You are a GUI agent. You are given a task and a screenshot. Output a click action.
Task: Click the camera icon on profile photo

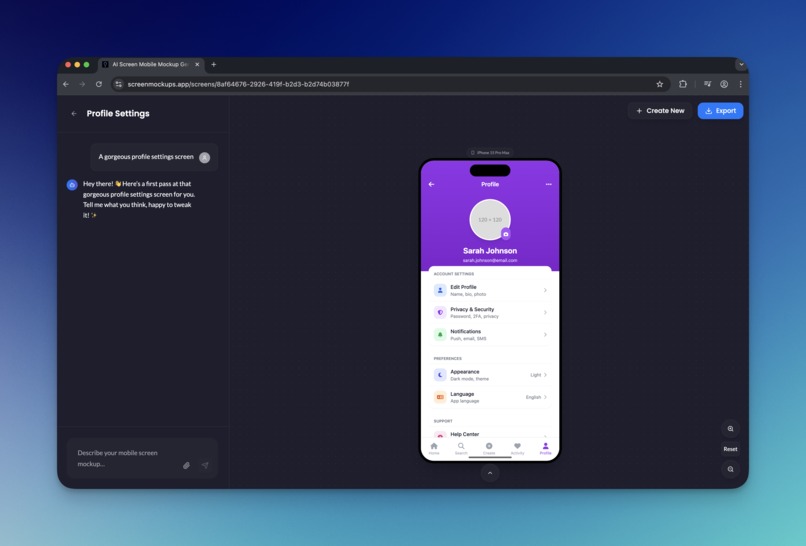pyautogui.click(x=506, y=234)
